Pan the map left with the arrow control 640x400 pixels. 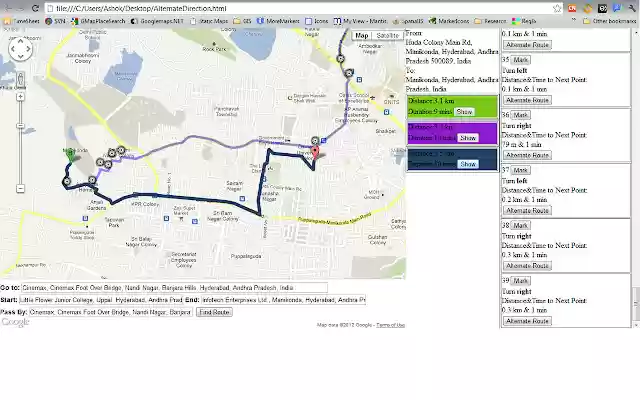pos(13,49)
